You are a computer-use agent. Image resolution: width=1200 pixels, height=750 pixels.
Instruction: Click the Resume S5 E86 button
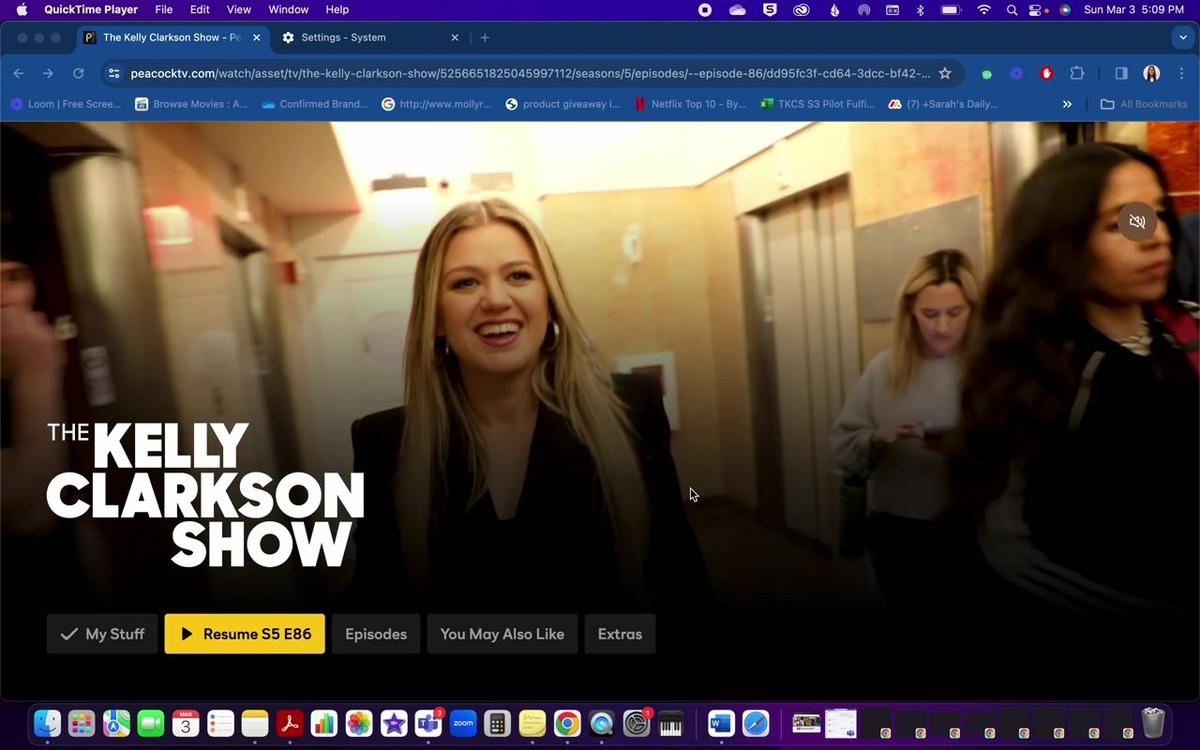pyautogui.click(x=245, y=634)
